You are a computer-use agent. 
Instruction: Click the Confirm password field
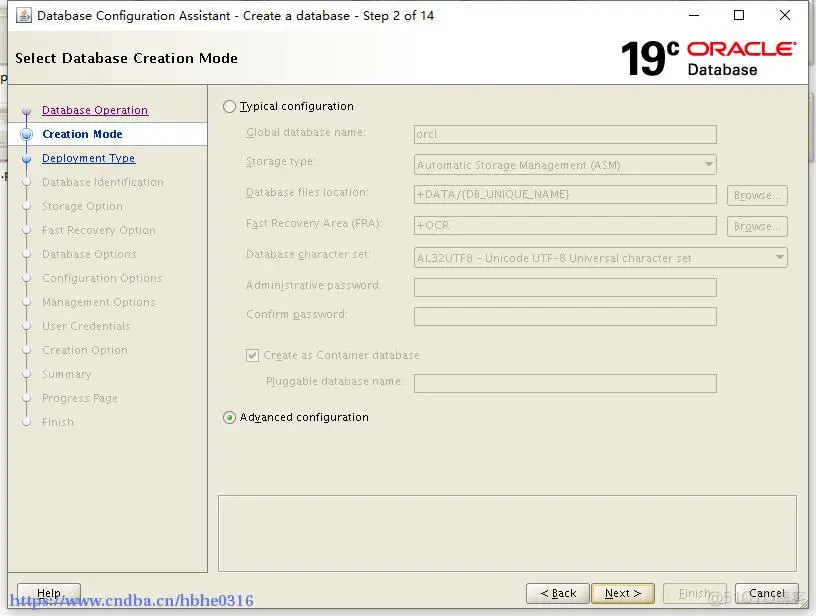pyautogui.click(x=565, y=316)
